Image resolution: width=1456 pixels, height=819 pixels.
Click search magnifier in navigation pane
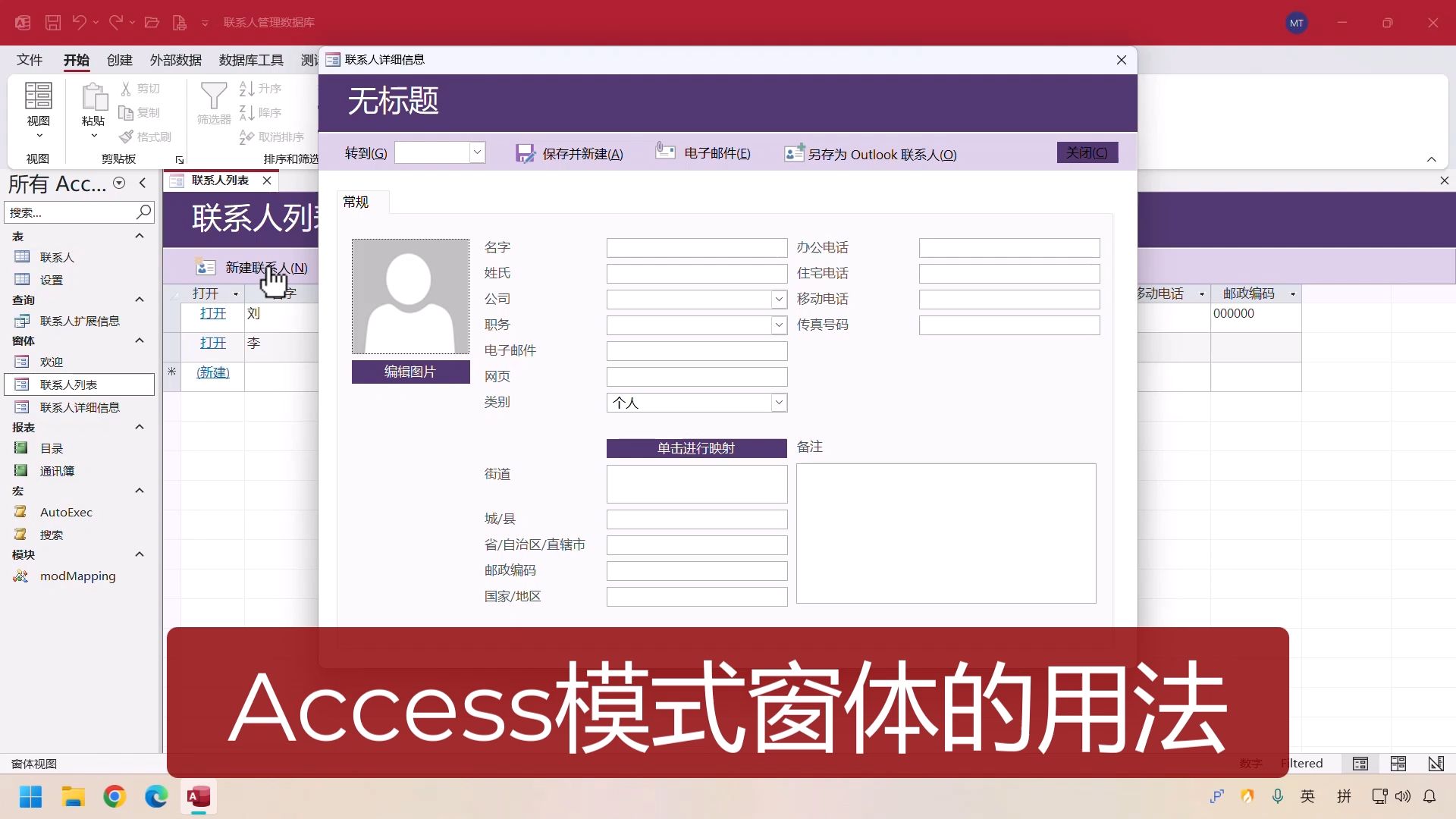click(x=143, y=212)
